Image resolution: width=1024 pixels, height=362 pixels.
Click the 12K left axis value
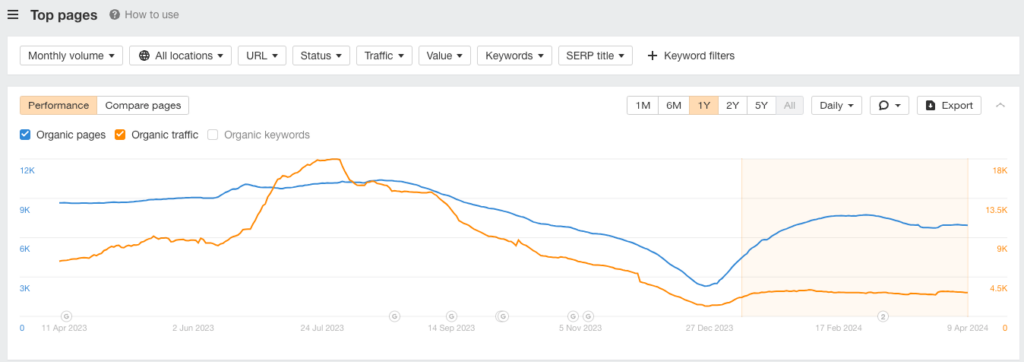(27, 171)
